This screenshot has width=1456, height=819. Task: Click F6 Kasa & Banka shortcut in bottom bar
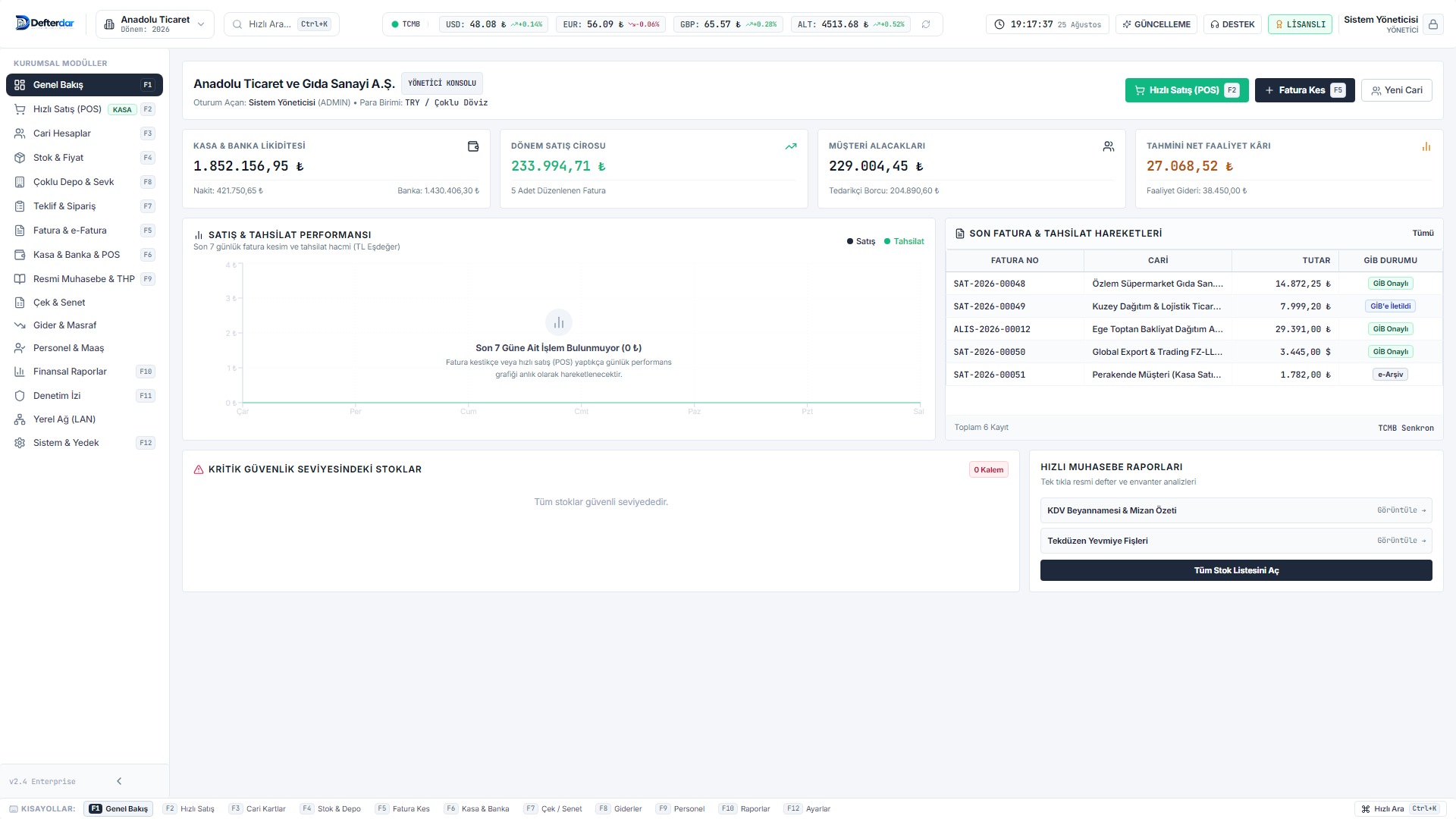pos(477,809)
